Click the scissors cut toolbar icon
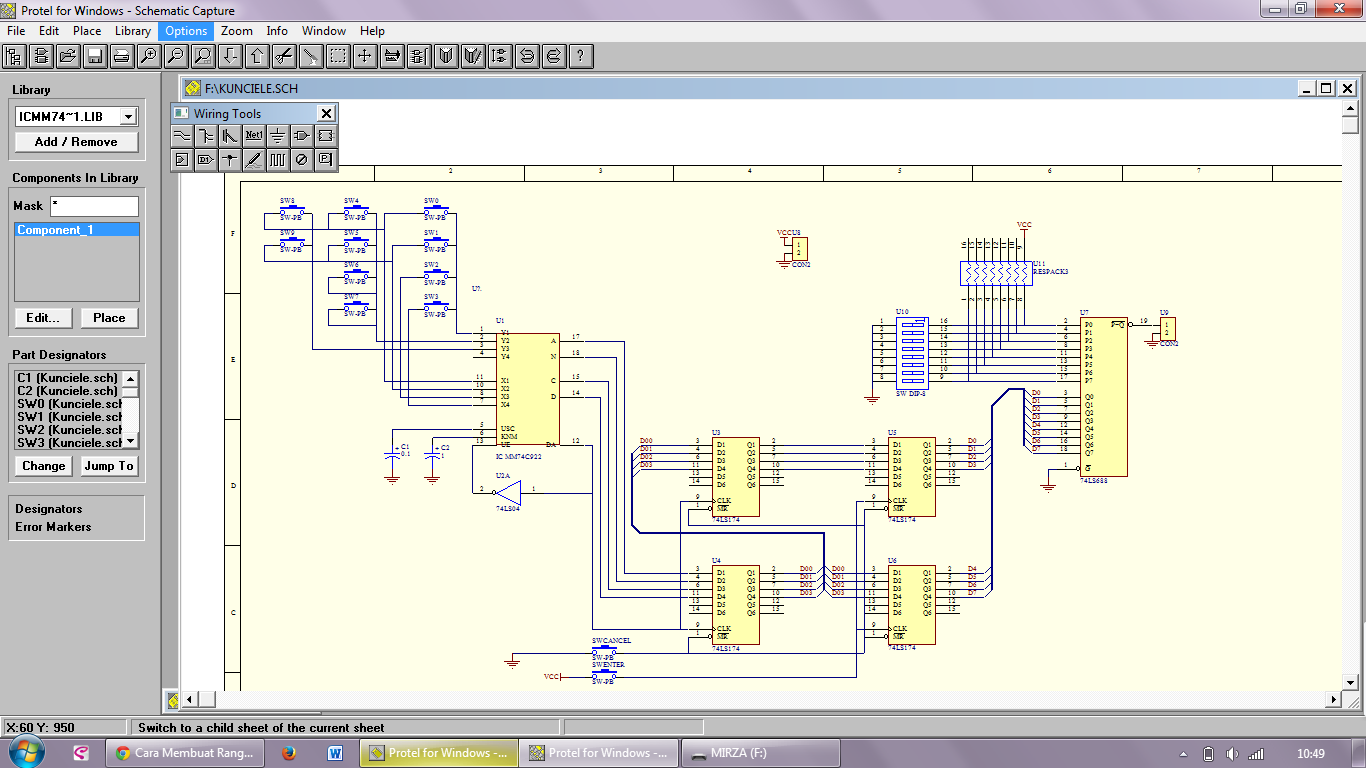 283,56
